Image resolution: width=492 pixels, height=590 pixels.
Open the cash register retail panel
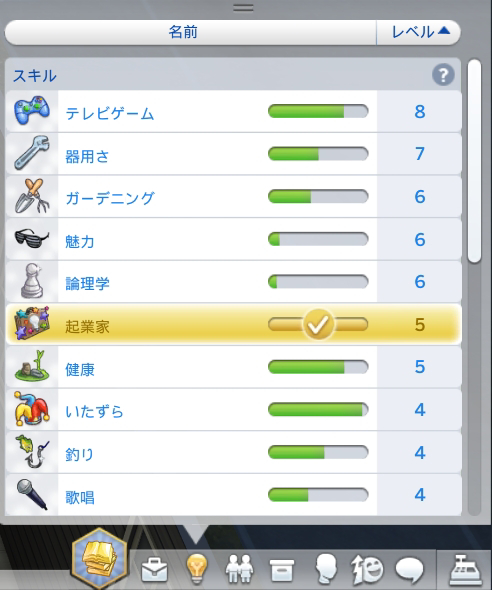[x=466, y=568]
